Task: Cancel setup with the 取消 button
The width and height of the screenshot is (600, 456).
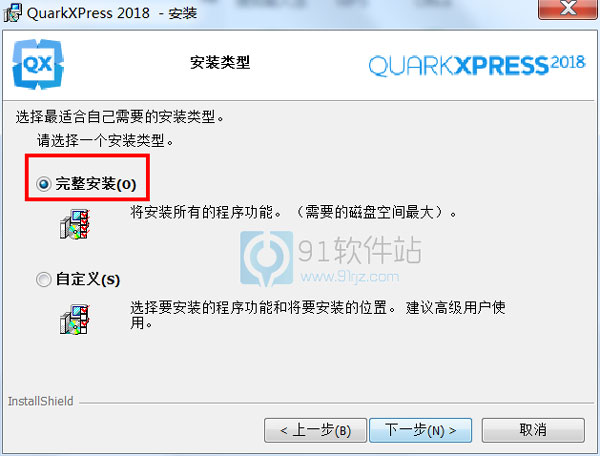Action: coord(533,430)
